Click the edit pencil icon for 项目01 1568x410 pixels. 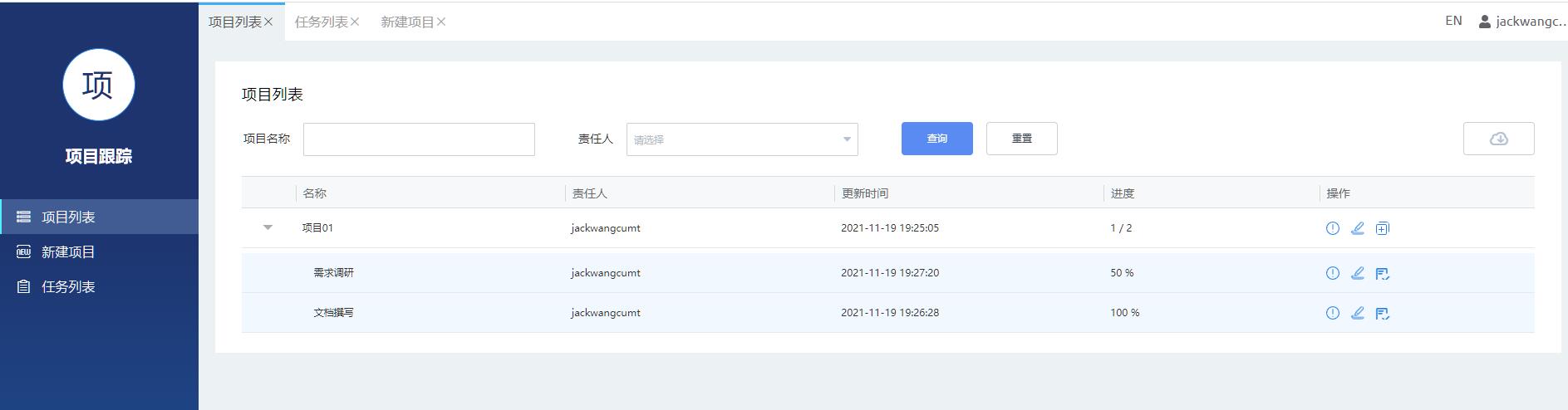point(1357,228)
